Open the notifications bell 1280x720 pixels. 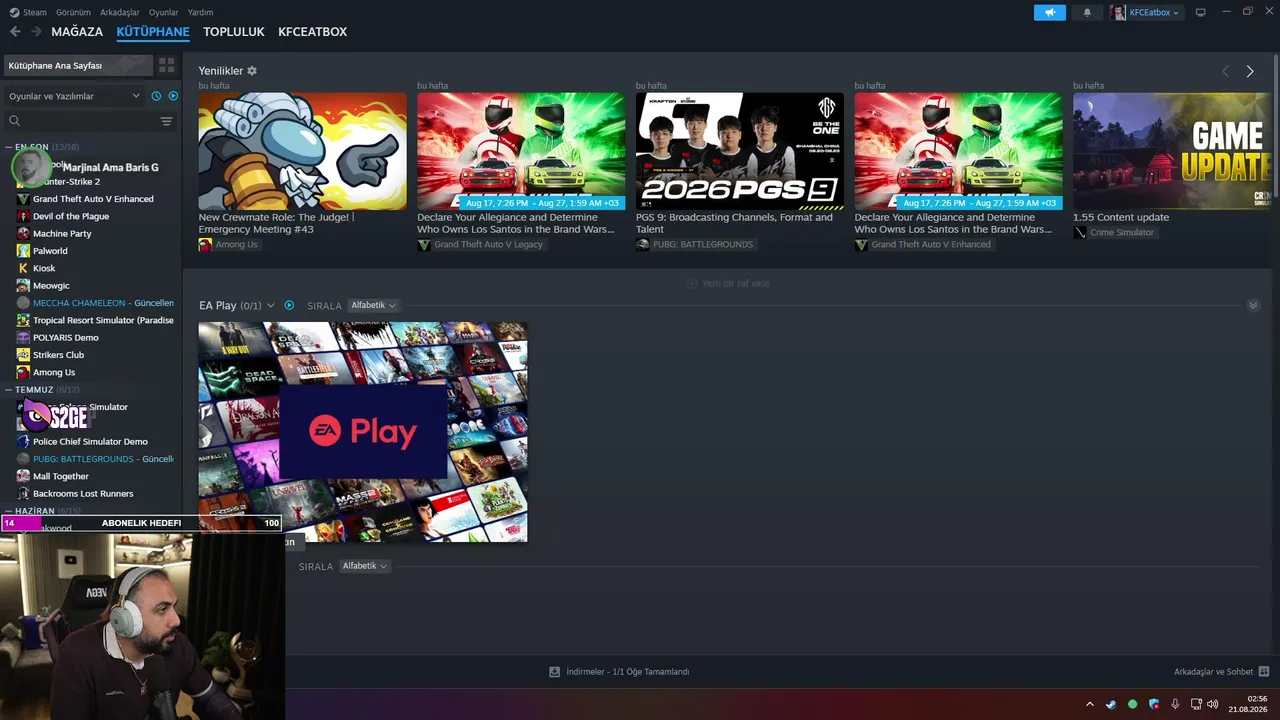coord(1087,12)
